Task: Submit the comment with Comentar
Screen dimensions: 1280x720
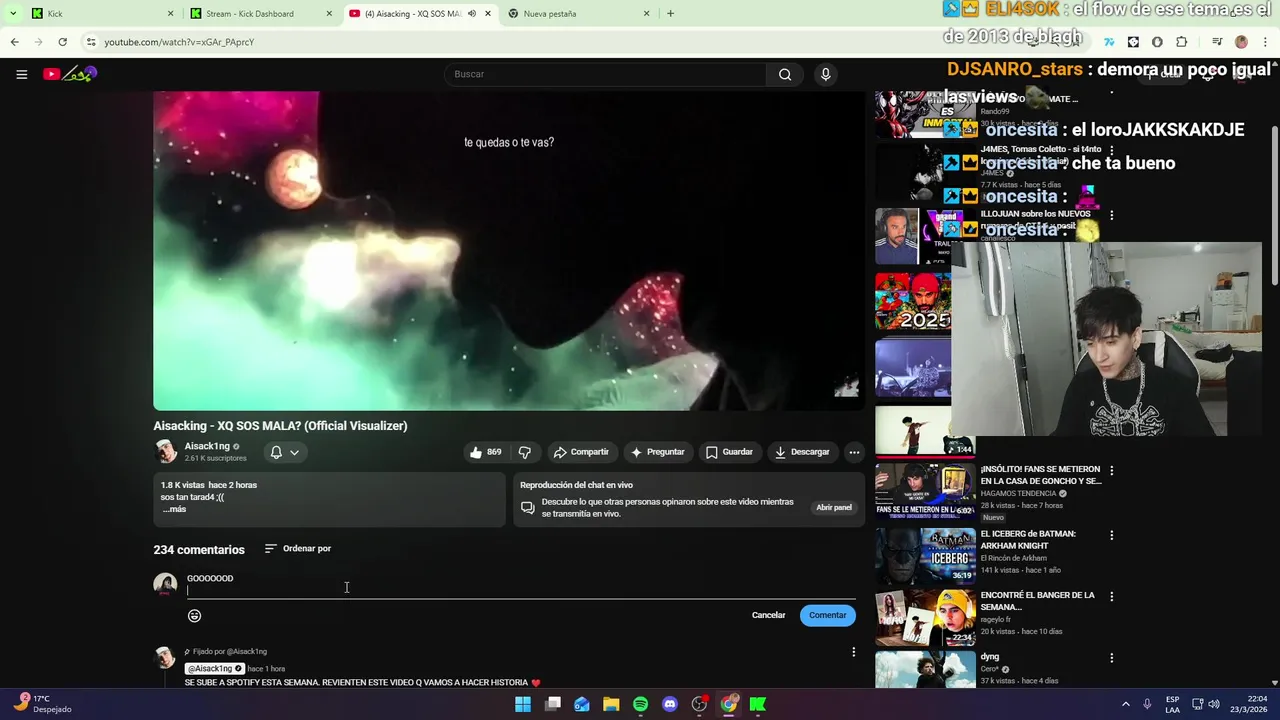Action: point(827,615)
